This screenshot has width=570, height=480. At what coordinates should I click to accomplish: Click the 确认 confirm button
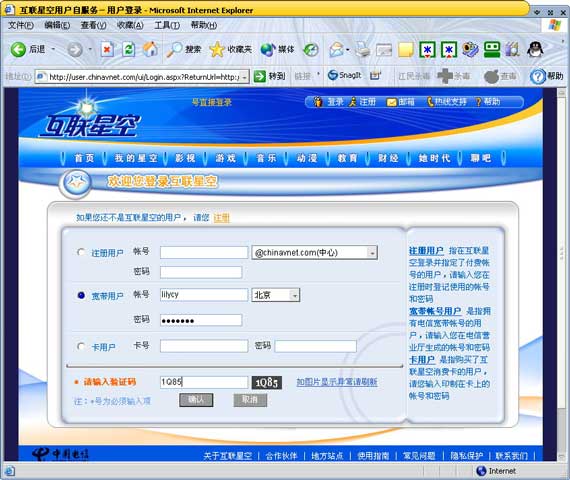[196, 400]
